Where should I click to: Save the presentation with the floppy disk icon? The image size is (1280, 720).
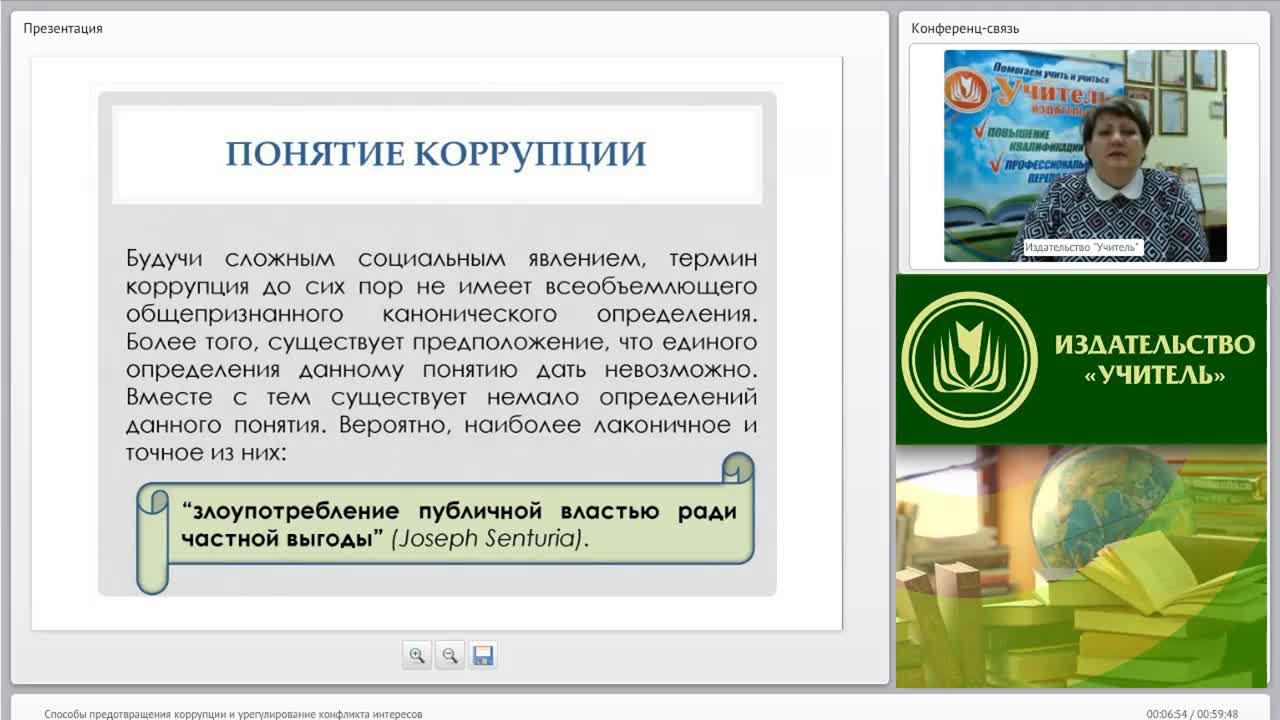[483, 656]
